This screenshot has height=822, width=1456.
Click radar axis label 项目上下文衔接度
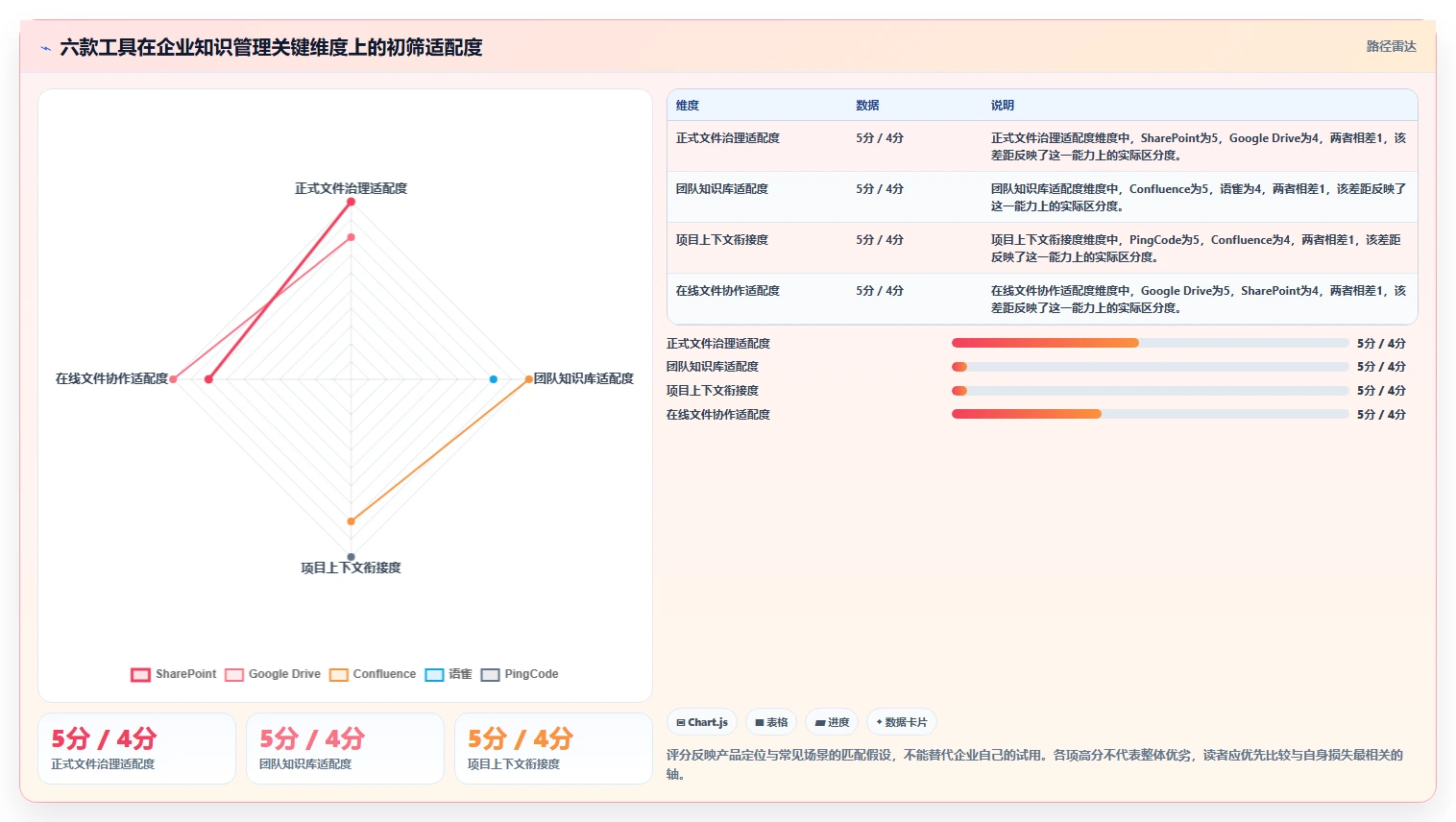coord(351,568)
